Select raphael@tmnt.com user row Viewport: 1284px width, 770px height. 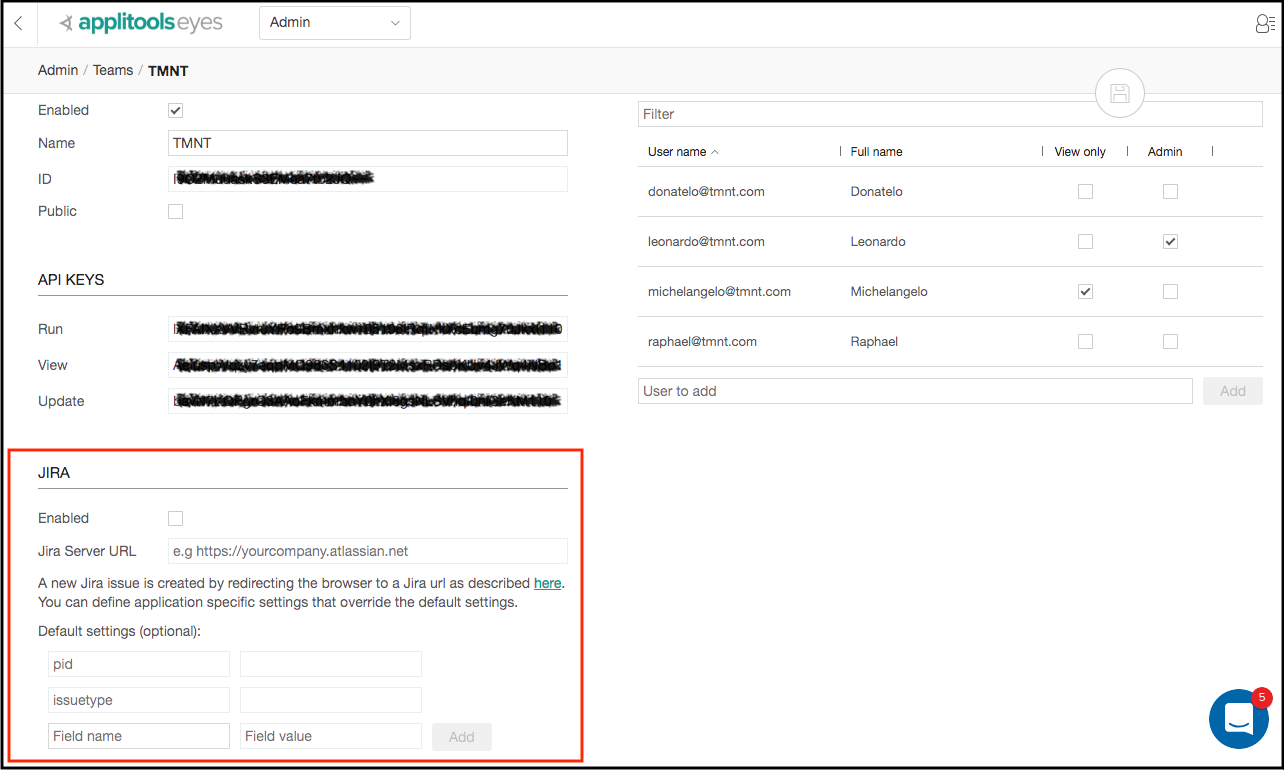tap(950, 342)
